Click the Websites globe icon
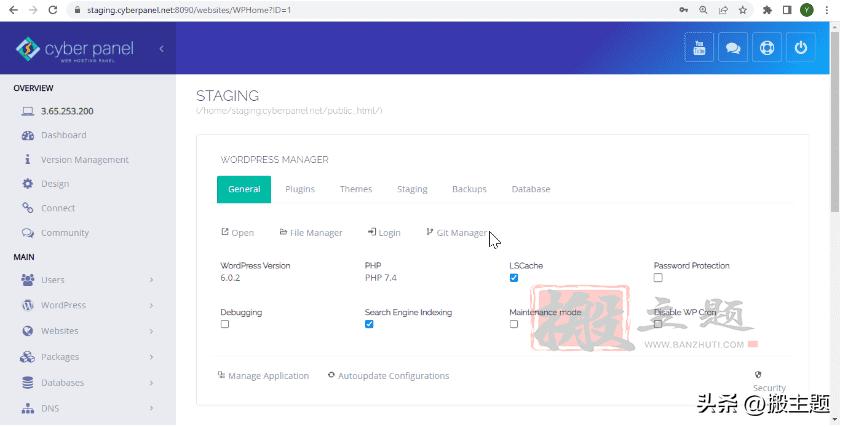This screenshot has width=843, height=427. pos(27,331)
